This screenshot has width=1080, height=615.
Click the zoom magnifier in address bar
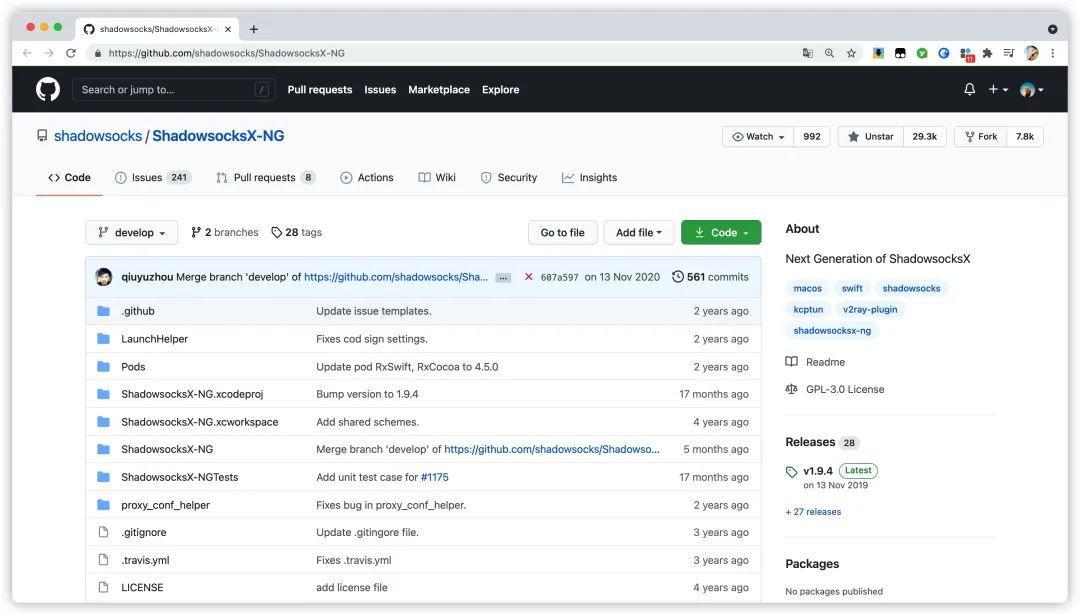tap(829, 53)
